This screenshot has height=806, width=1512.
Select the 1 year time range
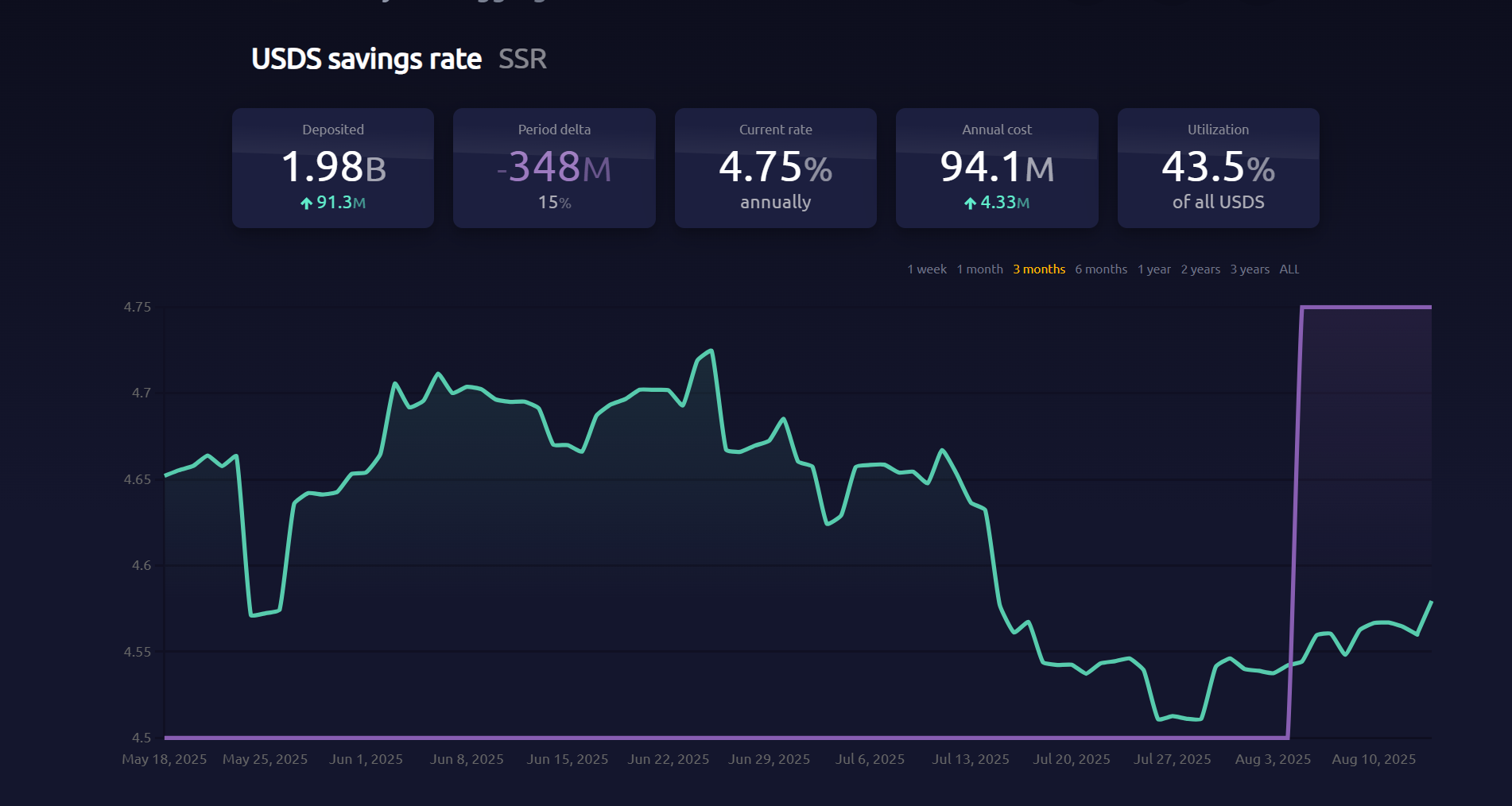[1154, 269]
